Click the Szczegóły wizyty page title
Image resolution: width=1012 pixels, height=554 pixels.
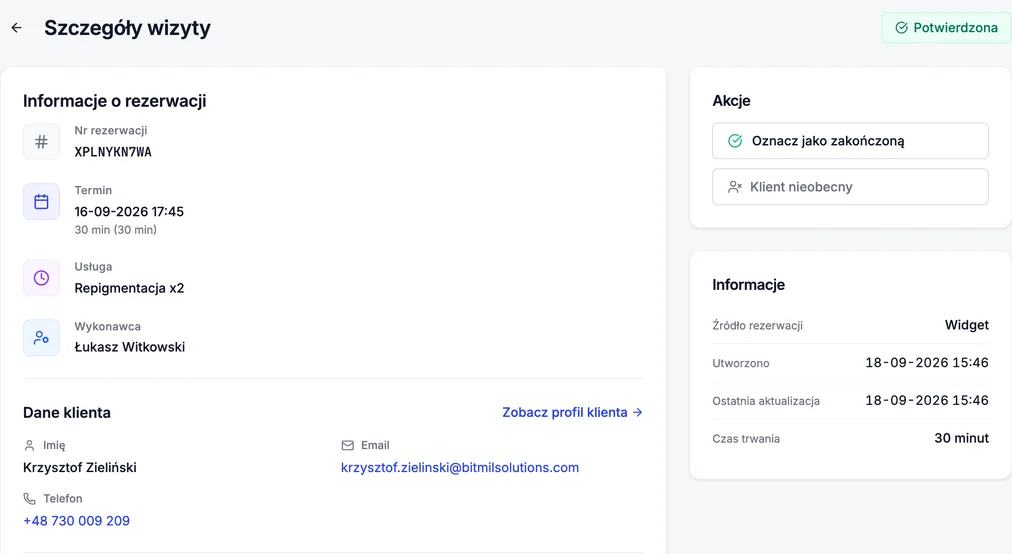(127, 28)
